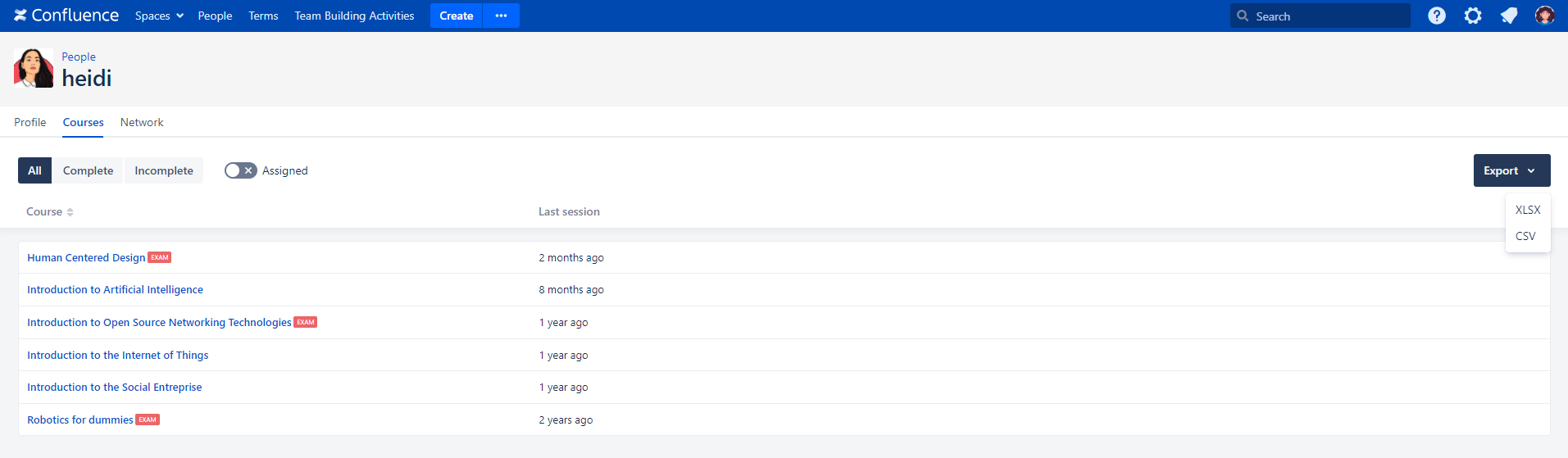Select the Incomplete filter button
Viewport: 1568px width, 458px height.
(x=164, y=170)
